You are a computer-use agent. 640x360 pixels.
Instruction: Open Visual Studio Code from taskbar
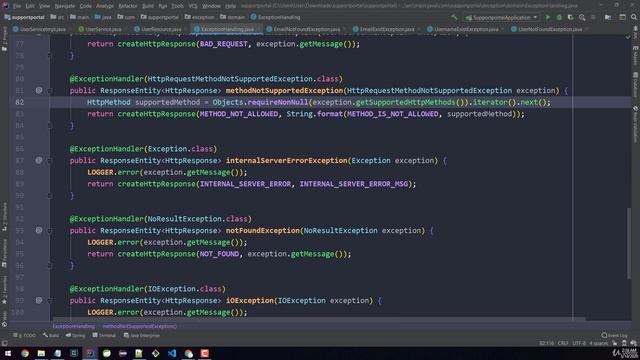[172, 353]
